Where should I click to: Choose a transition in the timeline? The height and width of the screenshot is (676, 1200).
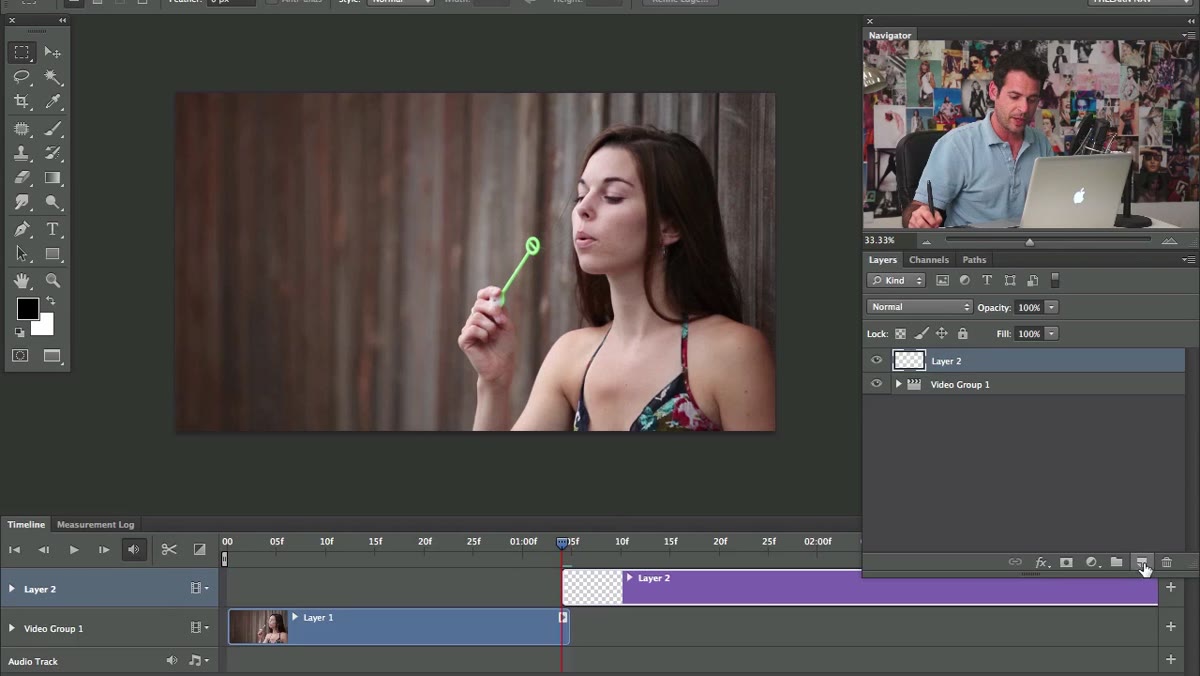[199, 549]
